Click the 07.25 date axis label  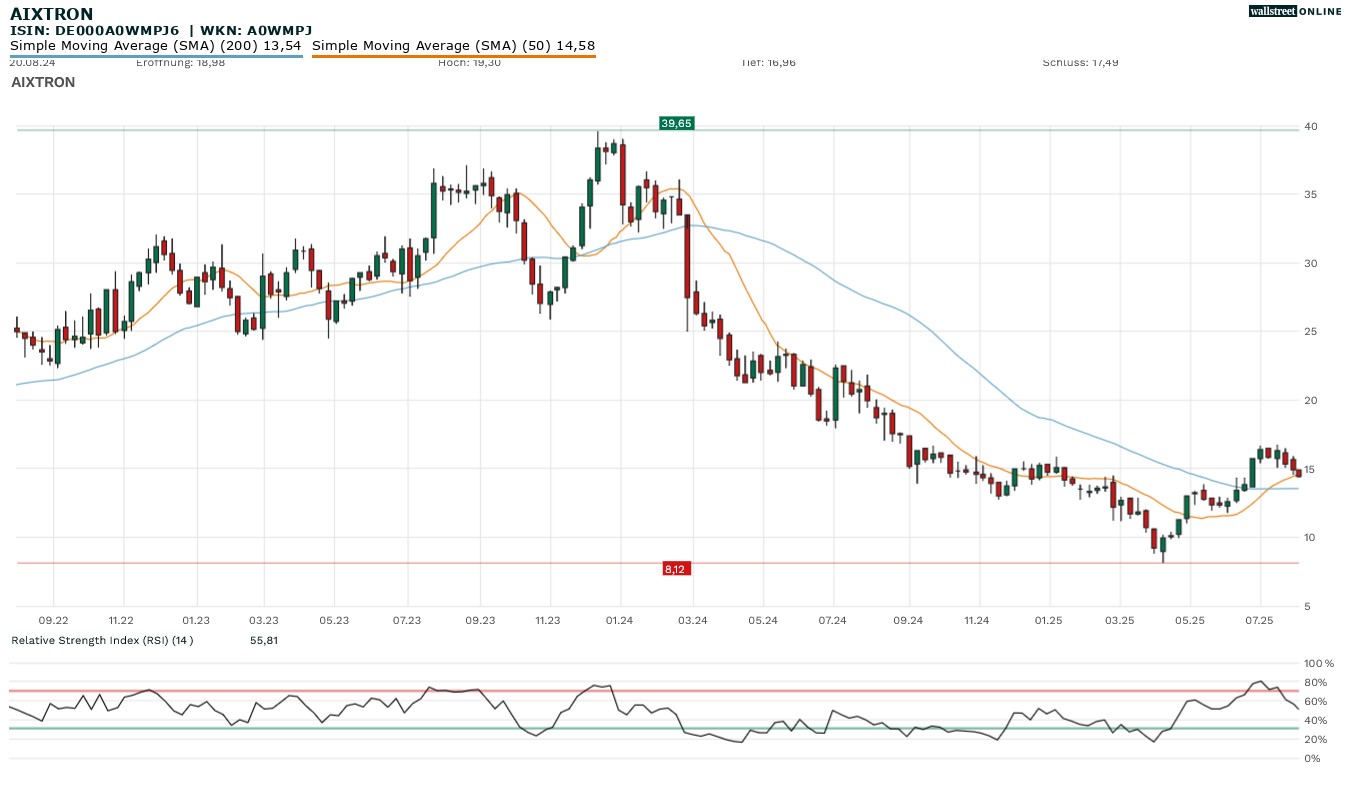(1259, 621)
